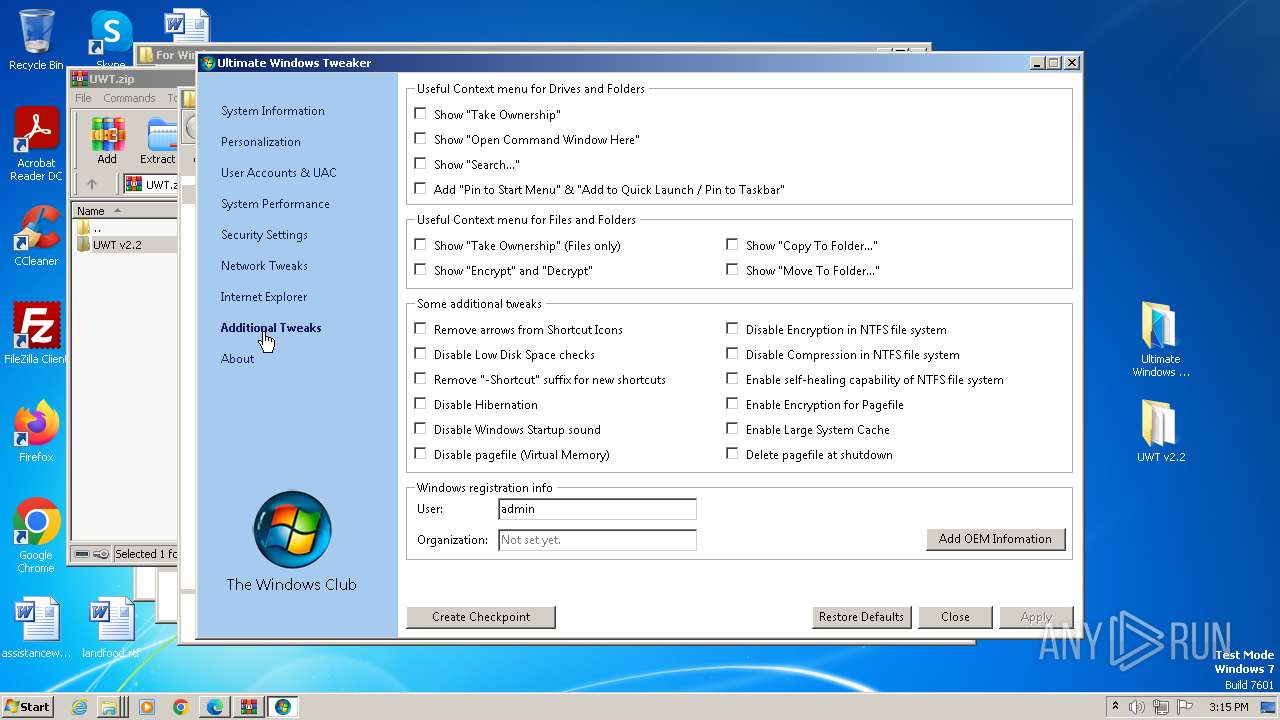1280x720 pixels.
Task: Open User Accounts & UAC section
Action: [x=278, y=173]
